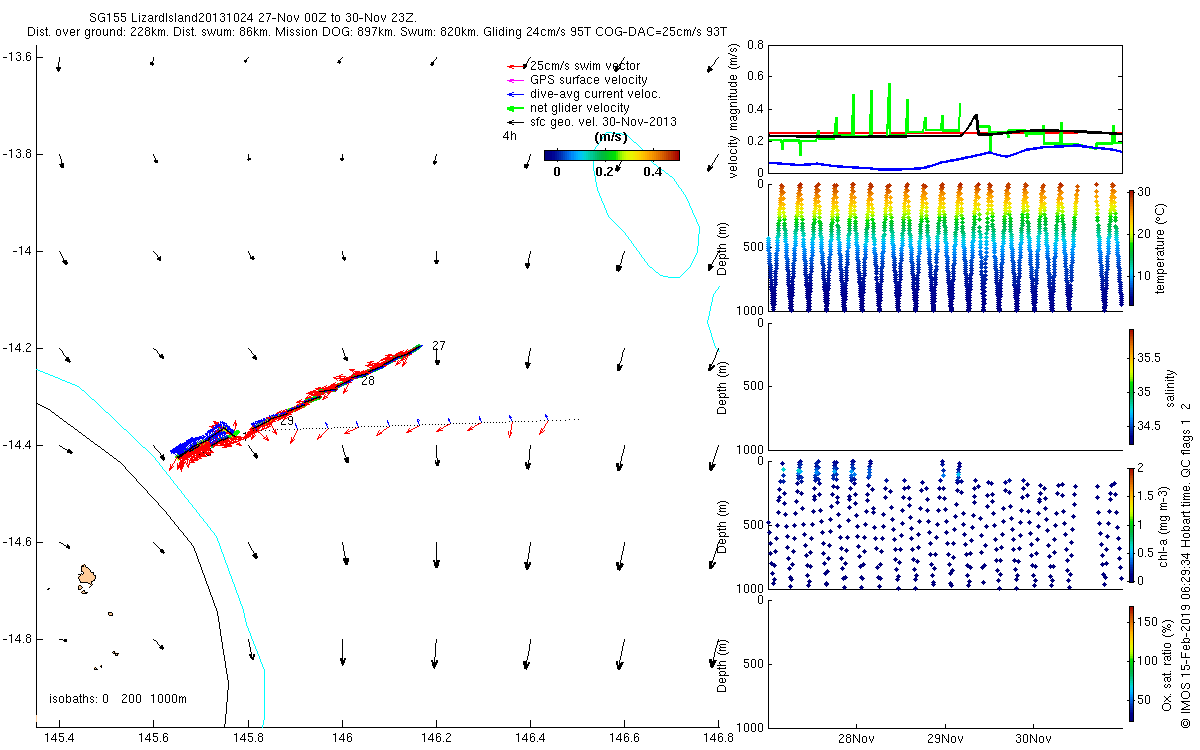Click the 'Ox. sat. ratio (%)' color bar label

click(1167, 664)
